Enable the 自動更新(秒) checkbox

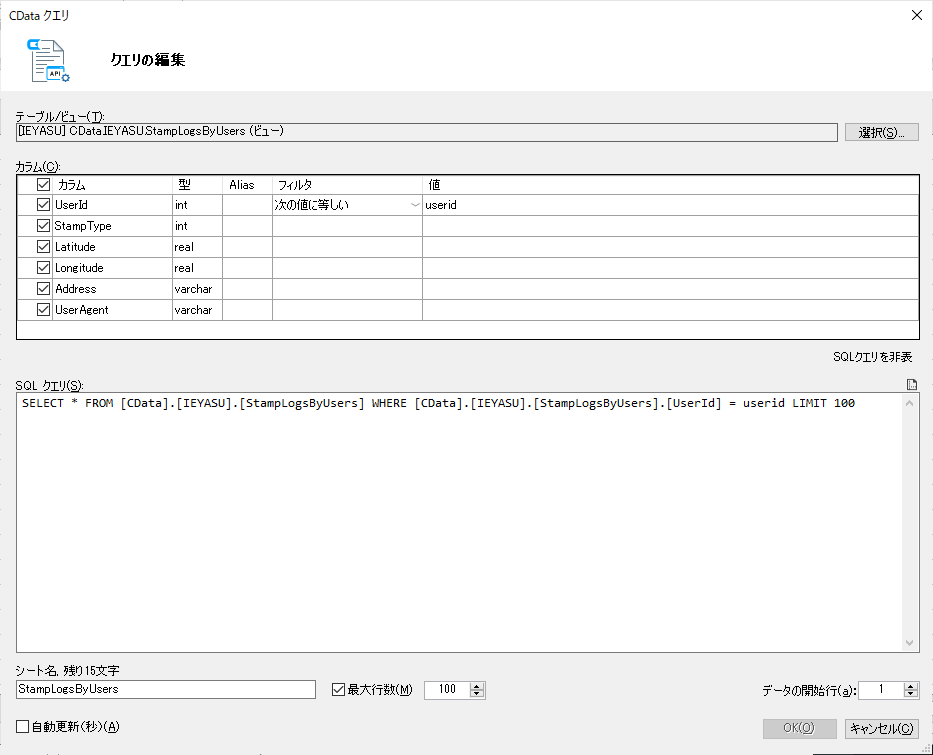[23, 726]
